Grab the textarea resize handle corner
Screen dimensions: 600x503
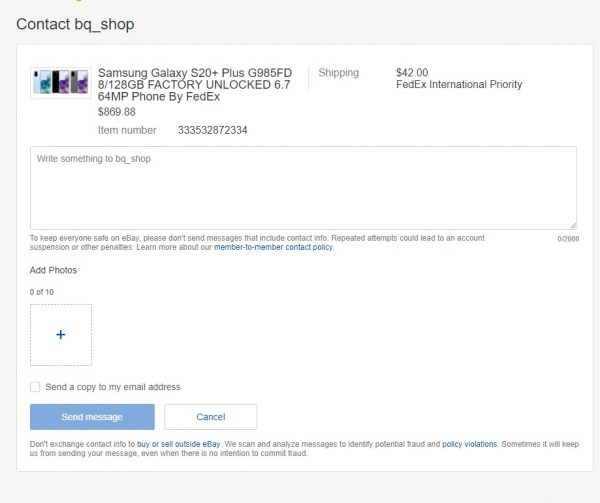[x=573, y=226]
